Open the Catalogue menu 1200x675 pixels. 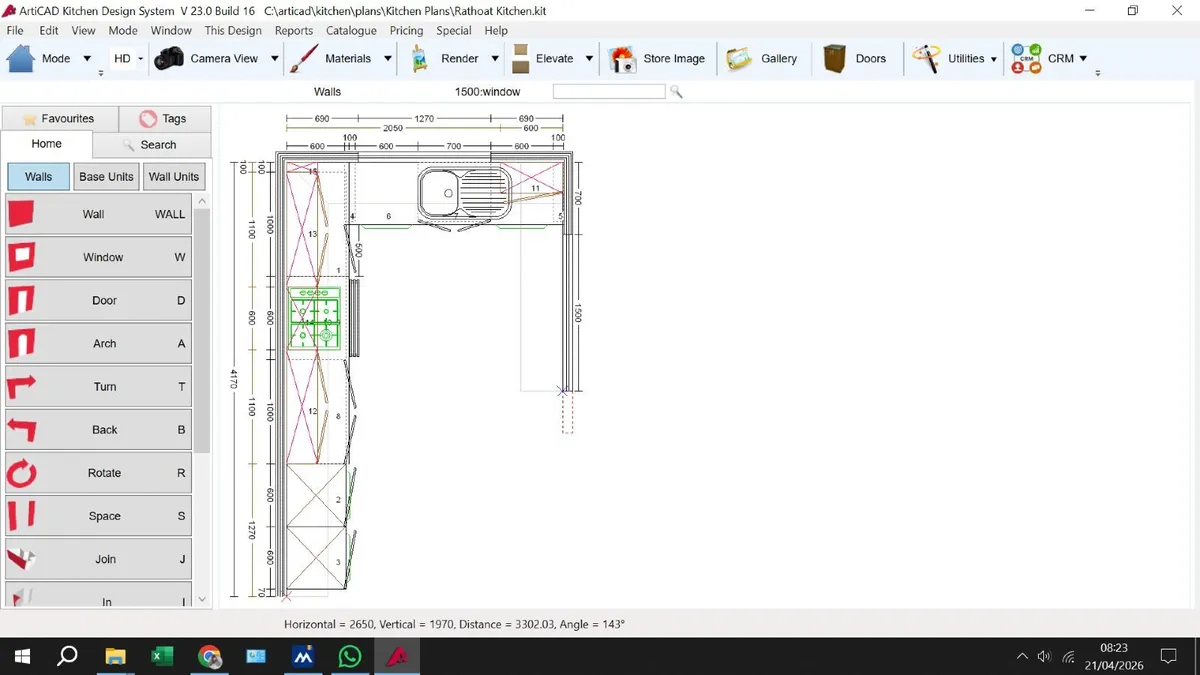351,31
